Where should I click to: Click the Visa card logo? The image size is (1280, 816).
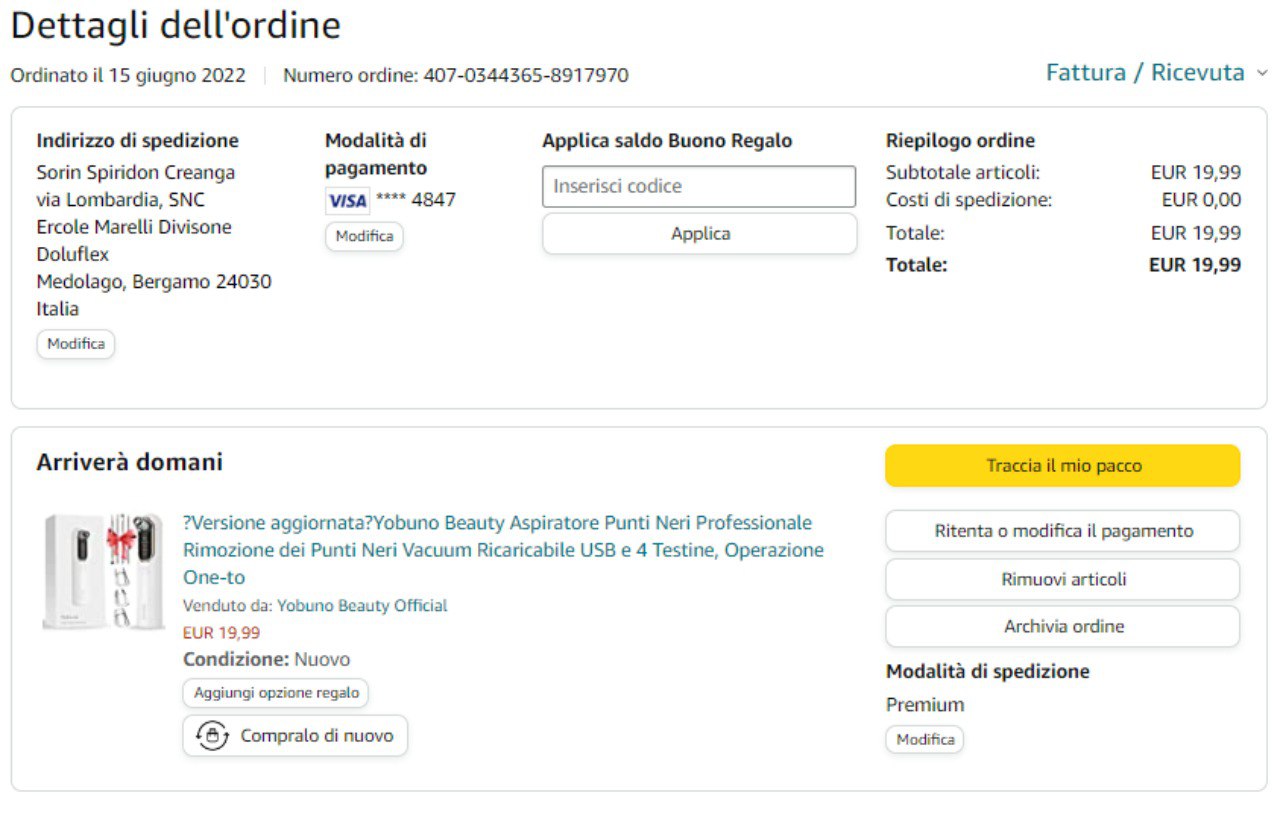pyautogui.click(x=347, y=200)
